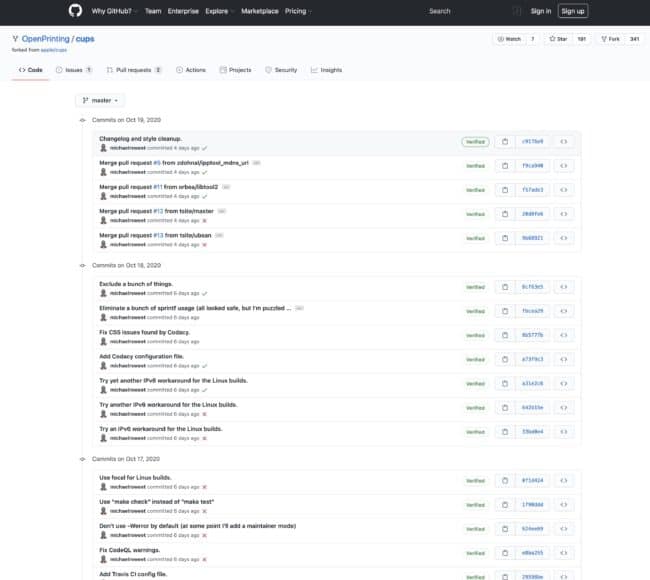This screenshot has height=580, width=650.
Task: Expand description of tolla/ubsan merge commit
Action: (x=219, y=235)
